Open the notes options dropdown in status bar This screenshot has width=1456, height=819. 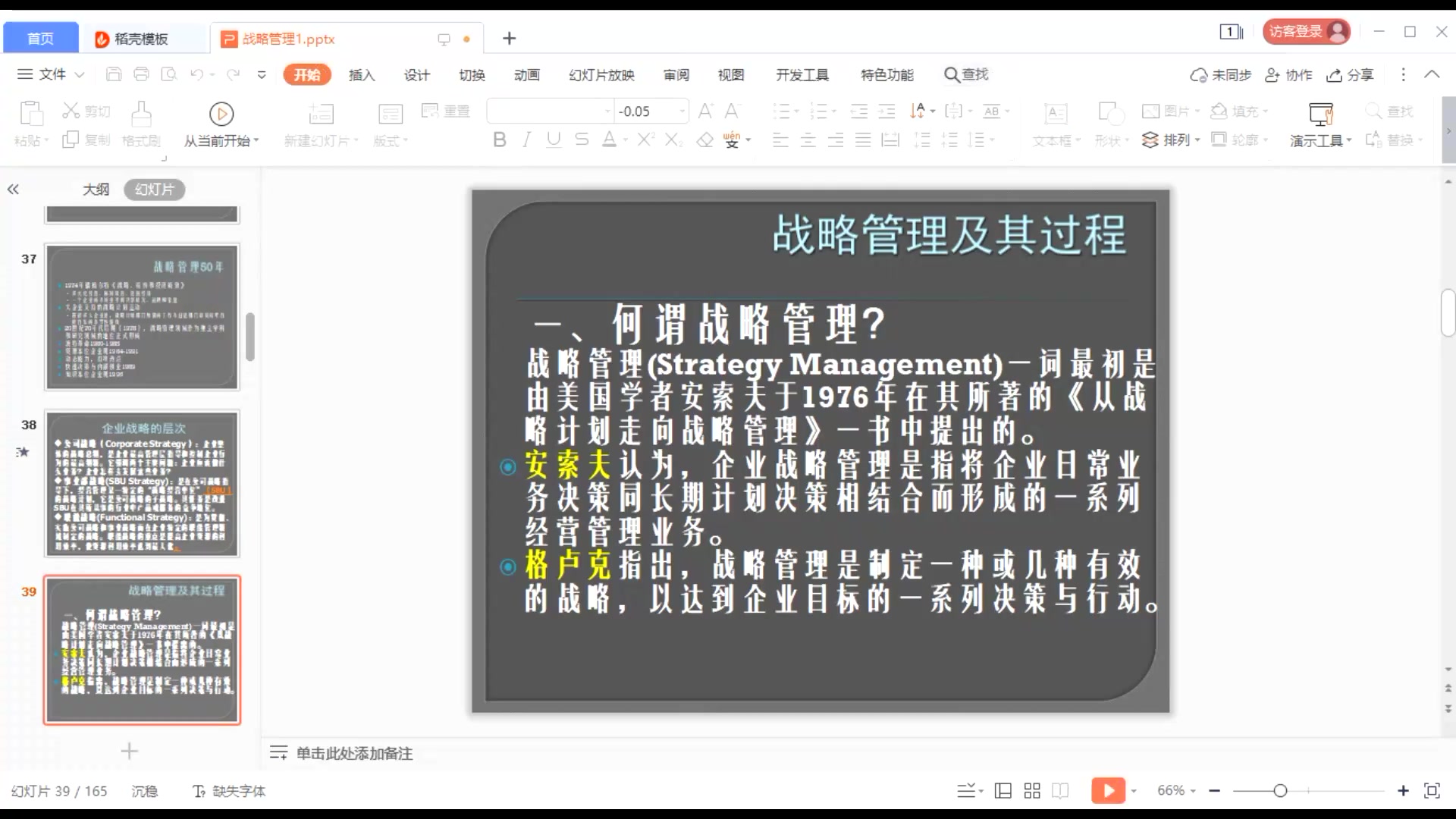click(970, 791)
